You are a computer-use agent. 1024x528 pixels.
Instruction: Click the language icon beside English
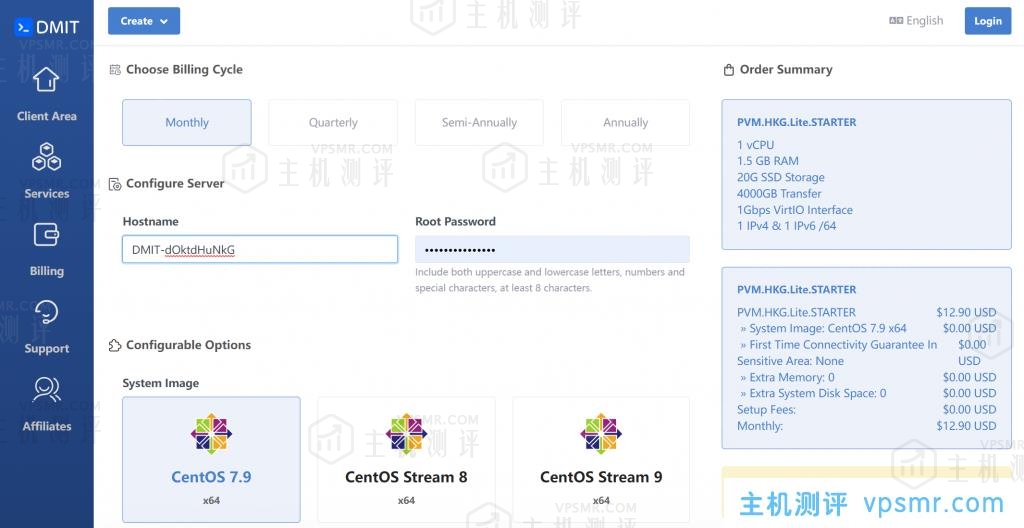click(x=896, y=21)
